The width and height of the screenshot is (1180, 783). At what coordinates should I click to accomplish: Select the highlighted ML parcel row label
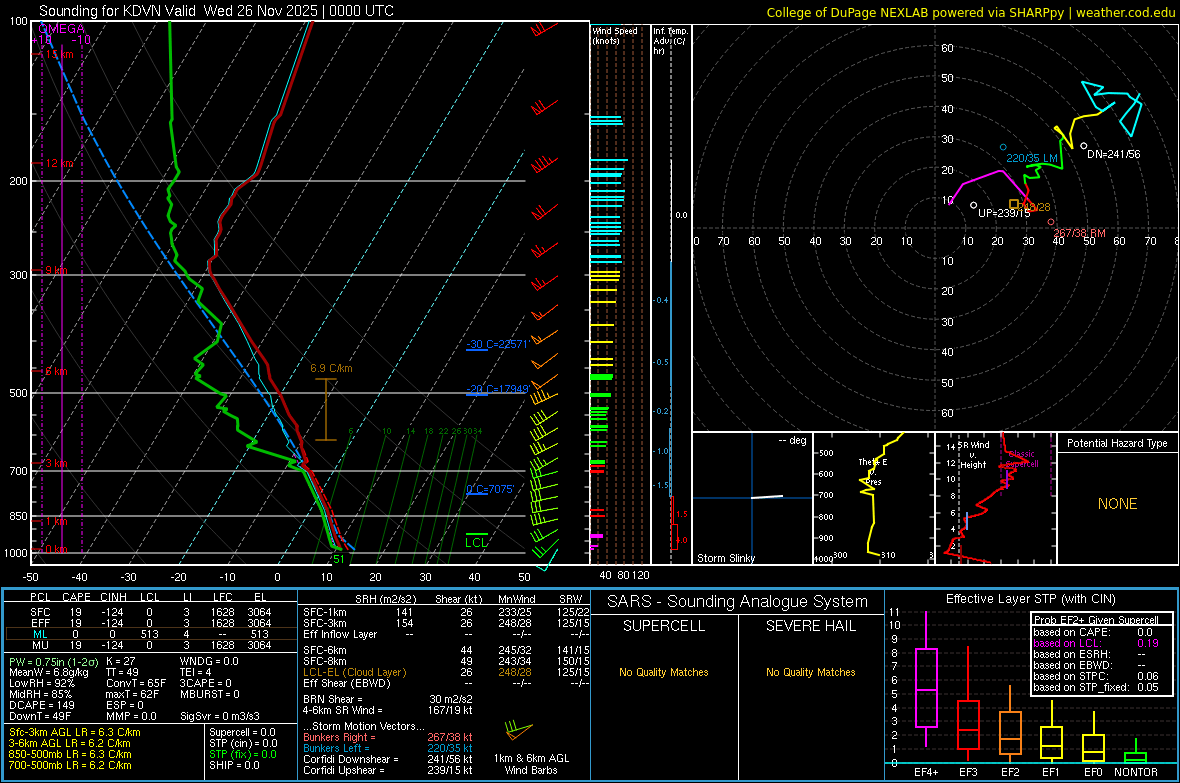click(x=40, y=634)
